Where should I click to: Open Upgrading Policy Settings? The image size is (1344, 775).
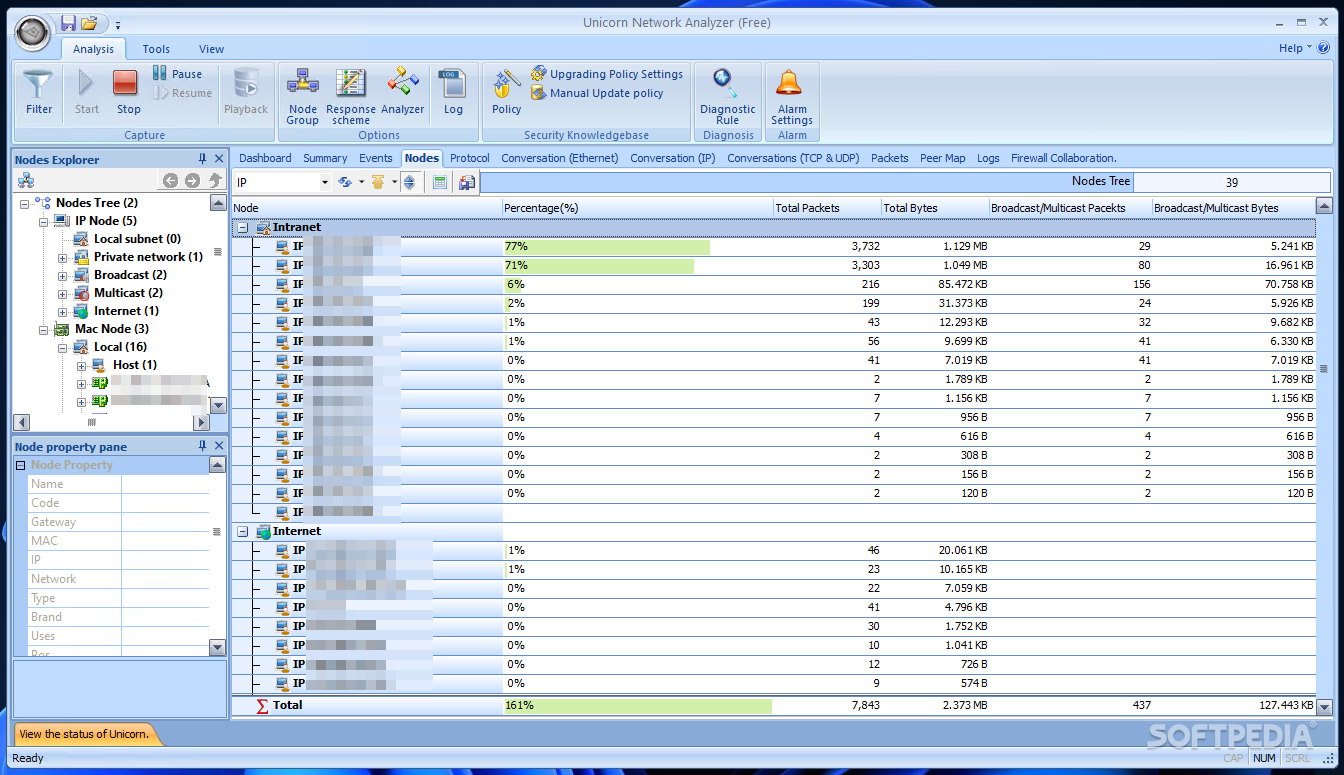(607, 74)
